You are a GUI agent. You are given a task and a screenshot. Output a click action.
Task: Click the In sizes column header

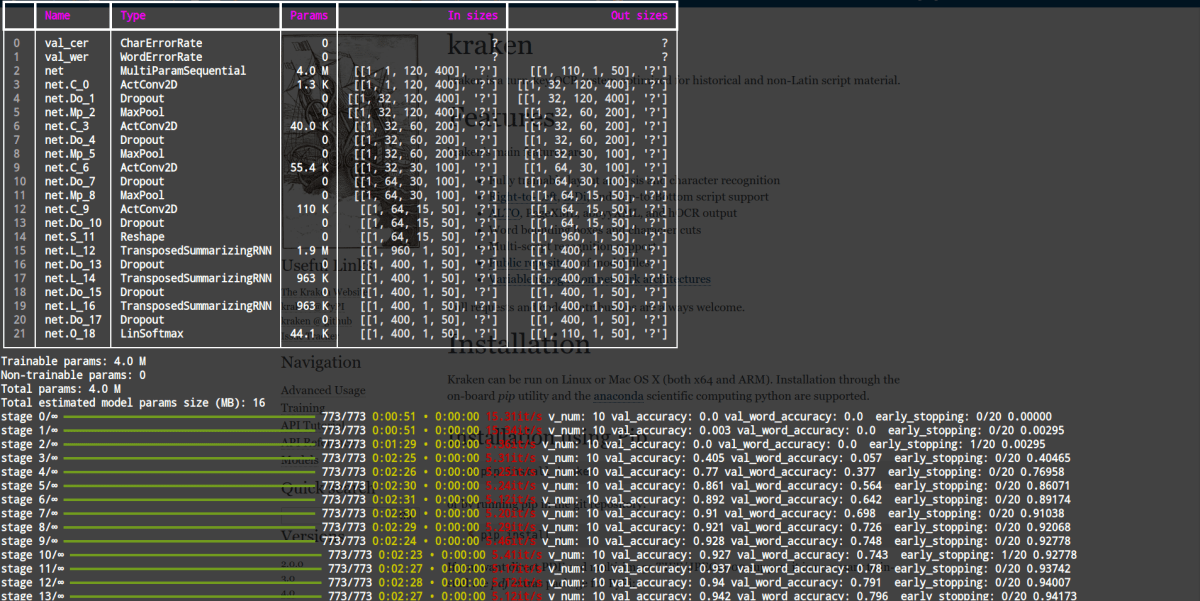(474, 16)
